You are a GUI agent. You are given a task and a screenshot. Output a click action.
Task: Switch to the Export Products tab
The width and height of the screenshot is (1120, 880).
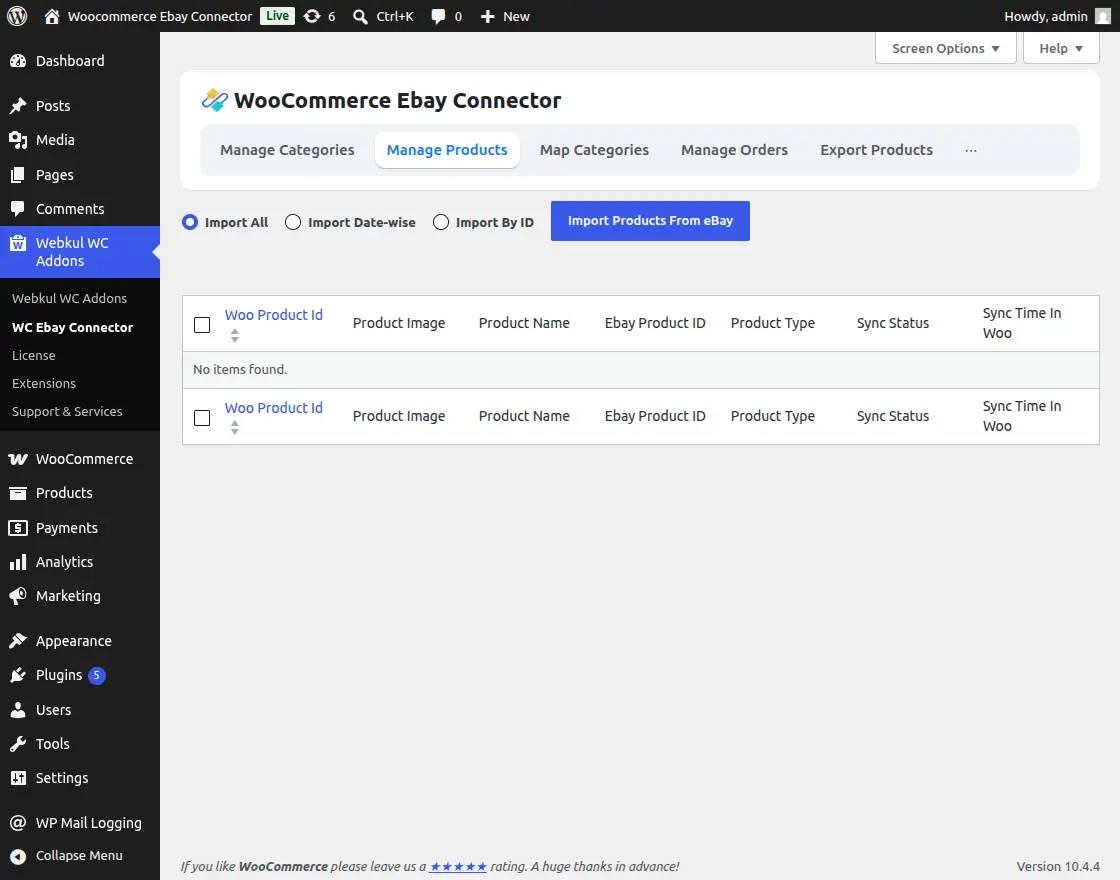pyautogui.click(x=876, y=150)
